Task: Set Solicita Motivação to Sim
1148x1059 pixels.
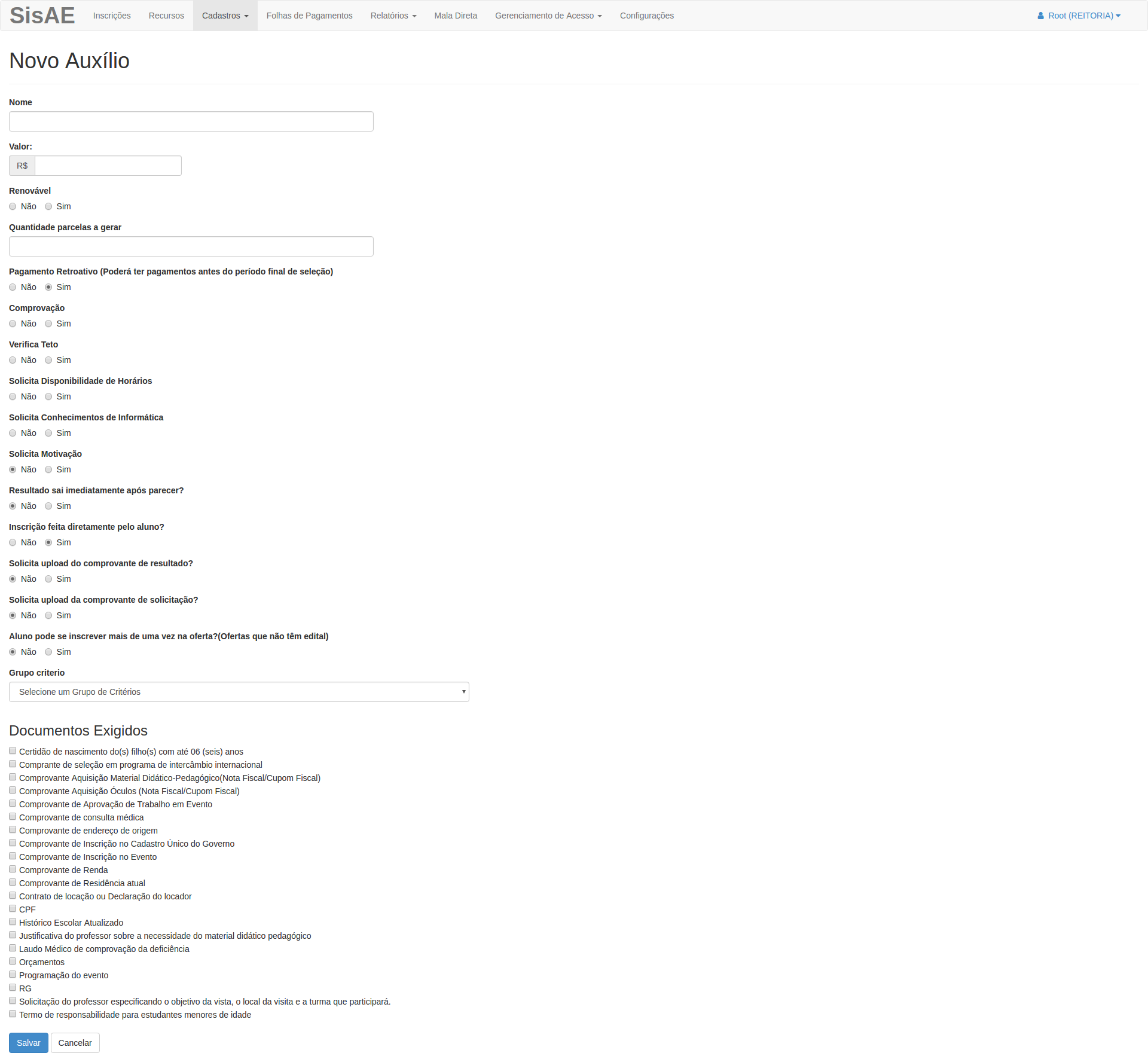Action: click(48, 469)
